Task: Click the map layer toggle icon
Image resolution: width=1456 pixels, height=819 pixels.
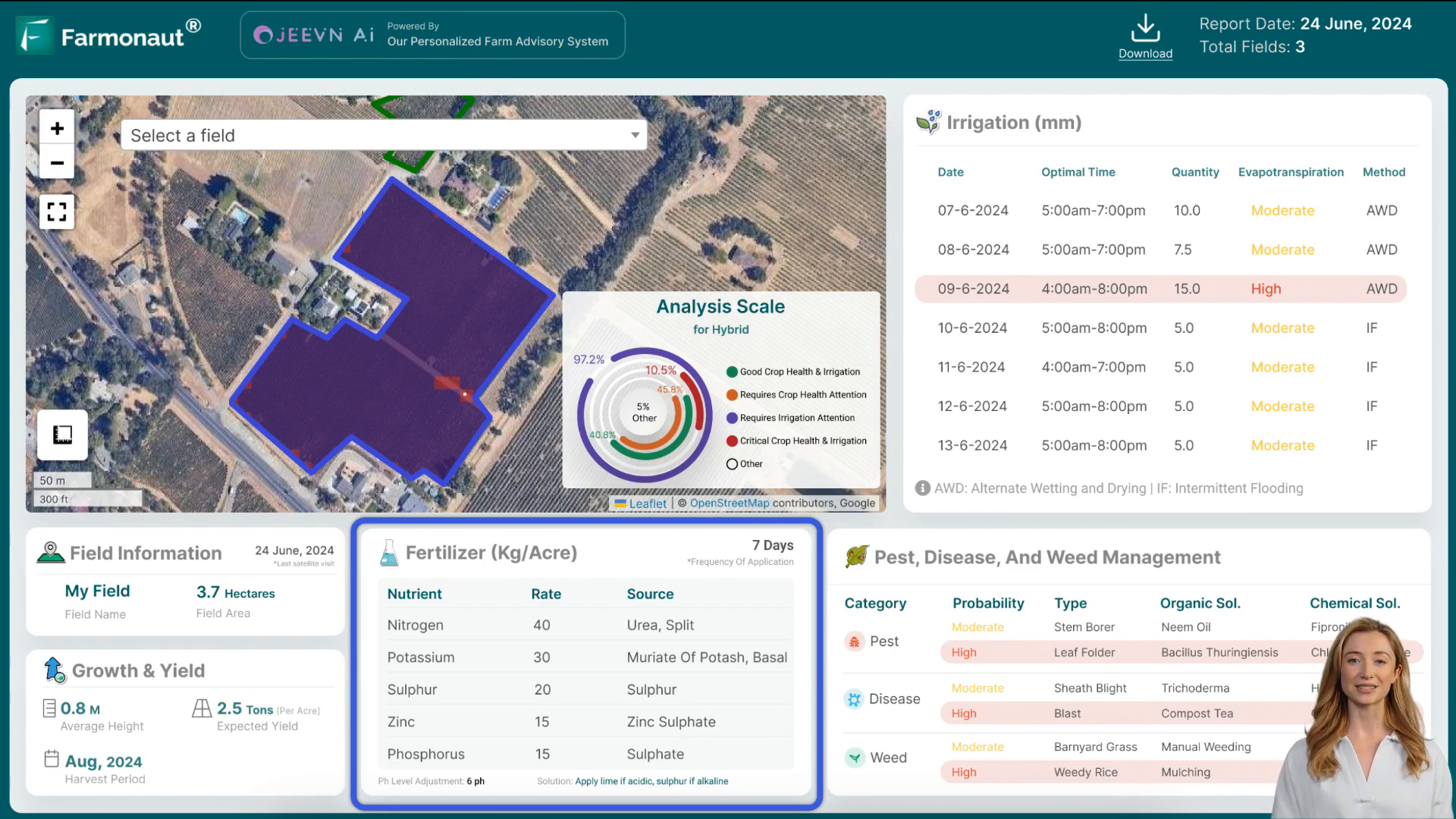Action: [62, 434]
